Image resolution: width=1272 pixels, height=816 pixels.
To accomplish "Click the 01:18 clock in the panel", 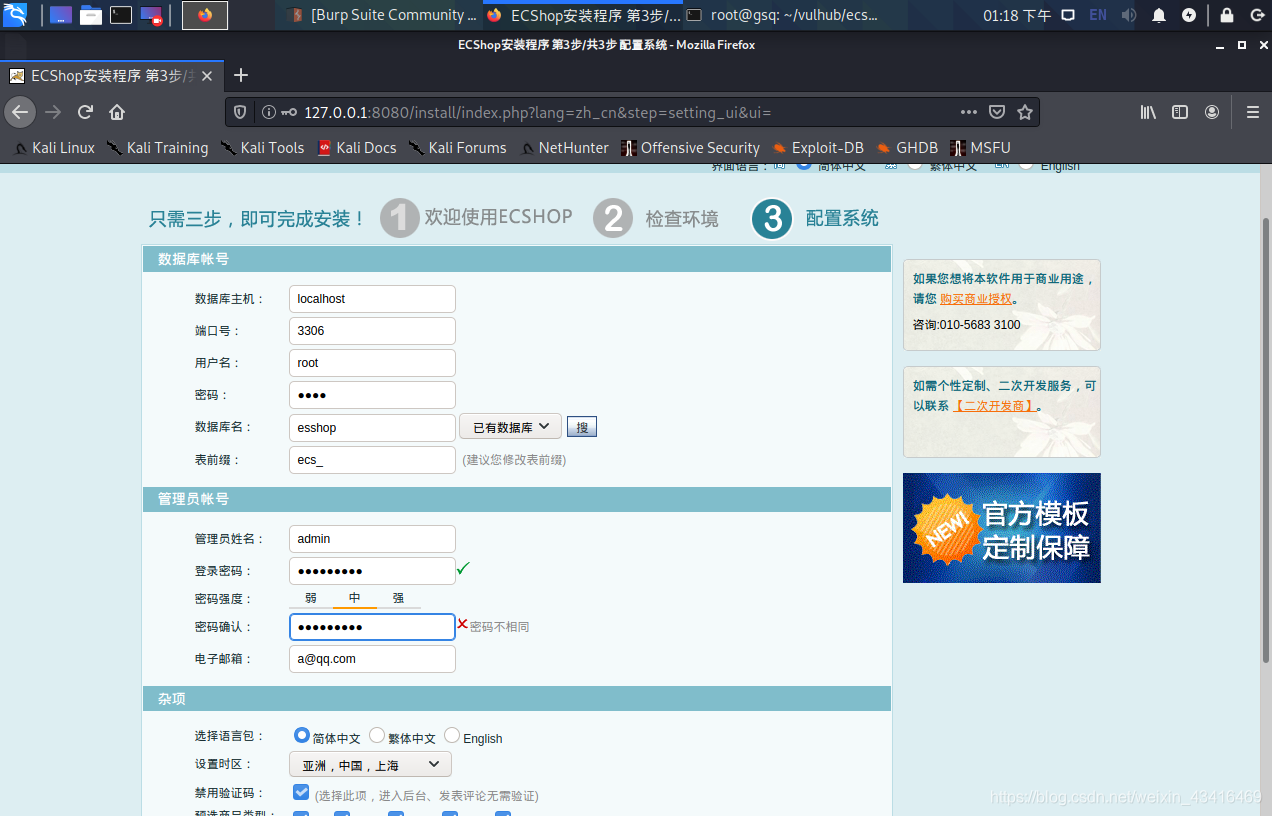I will click(x=1017, y=15).
